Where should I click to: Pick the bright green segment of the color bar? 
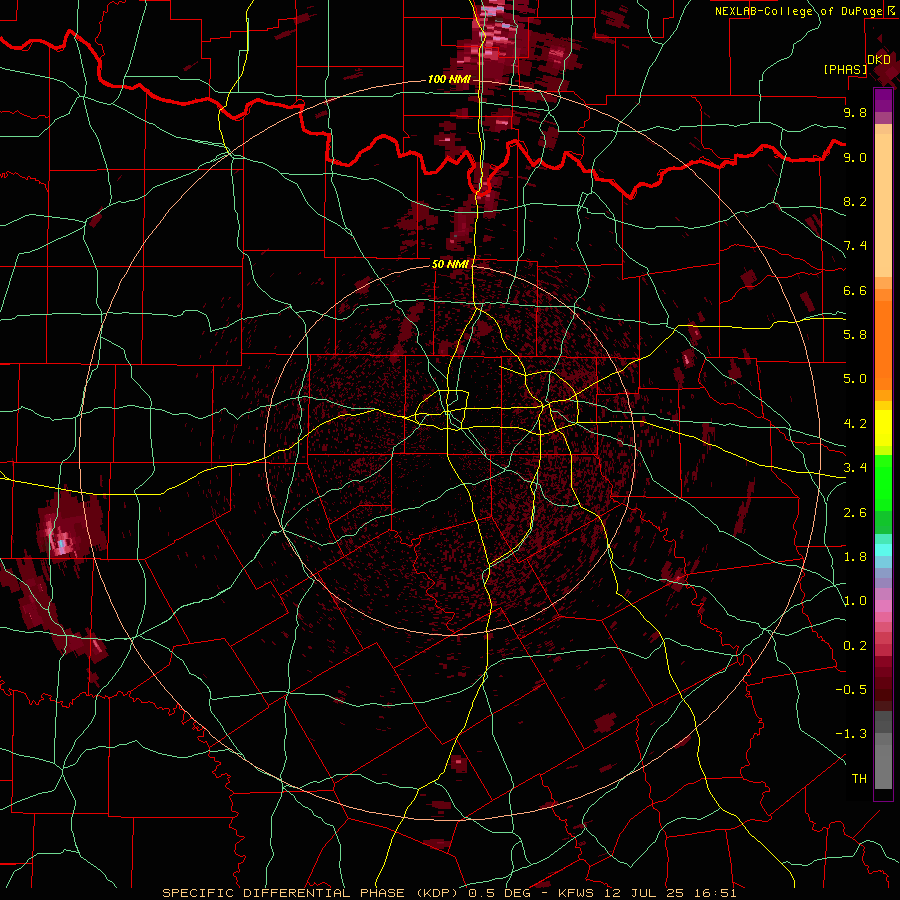click(883, 482)
